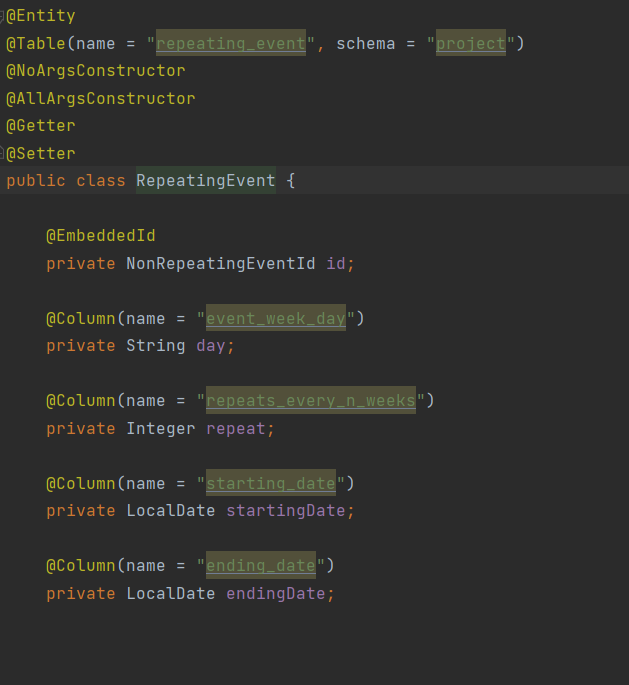Click the endingDate field name
This screenshot has width=629, height=685.
coord(275,594)
